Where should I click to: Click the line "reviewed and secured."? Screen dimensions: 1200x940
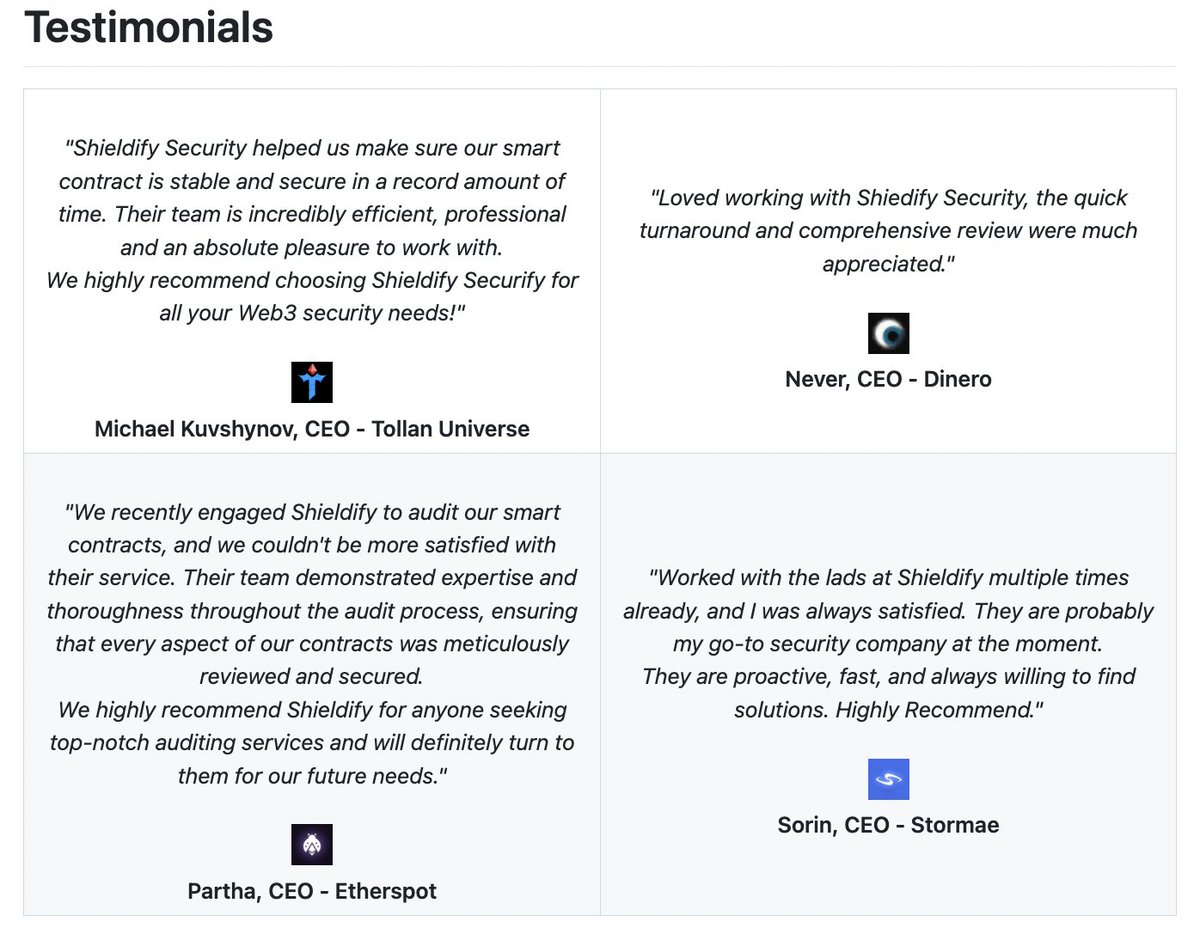click(x=312, y=676)
